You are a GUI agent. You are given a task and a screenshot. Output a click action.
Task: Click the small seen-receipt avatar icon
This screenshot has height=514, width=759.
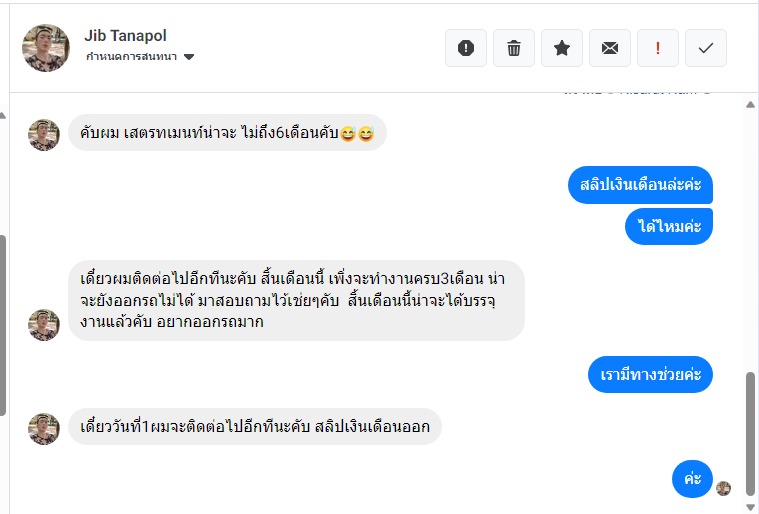pos(724,488)
